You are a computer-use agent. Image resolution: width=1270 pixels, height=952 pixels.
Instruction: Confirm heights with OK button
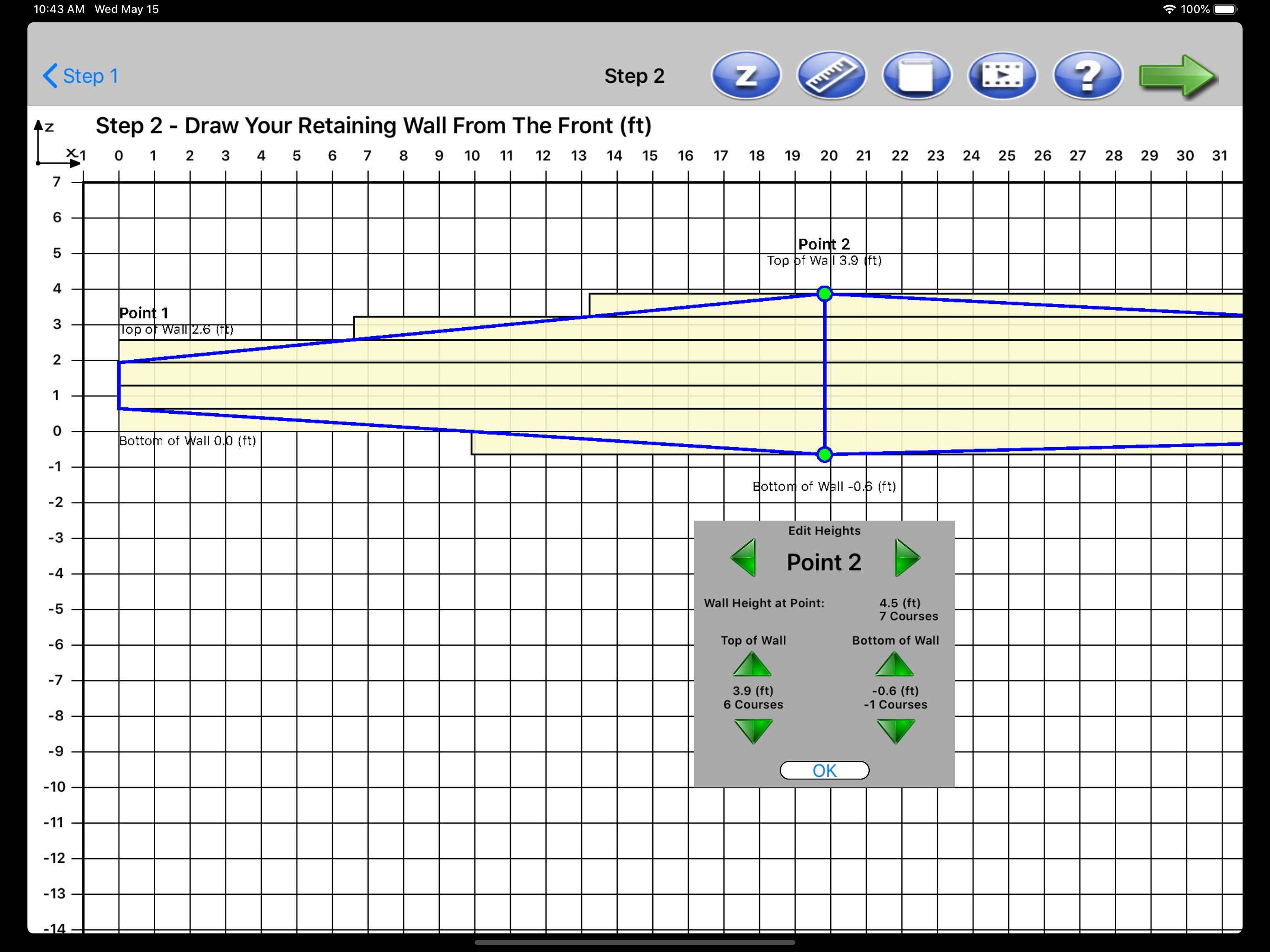pyautogui.click(x=825, y=771)
